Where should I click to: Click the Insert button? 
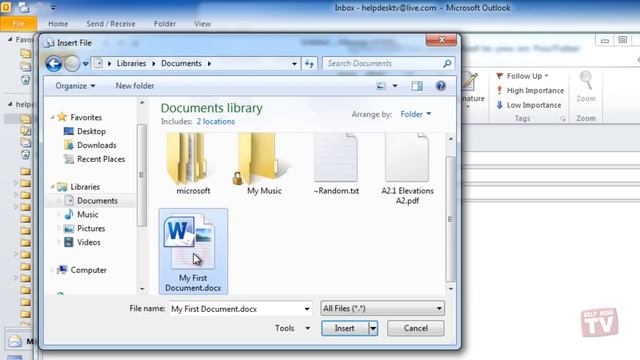click(345, 328)
